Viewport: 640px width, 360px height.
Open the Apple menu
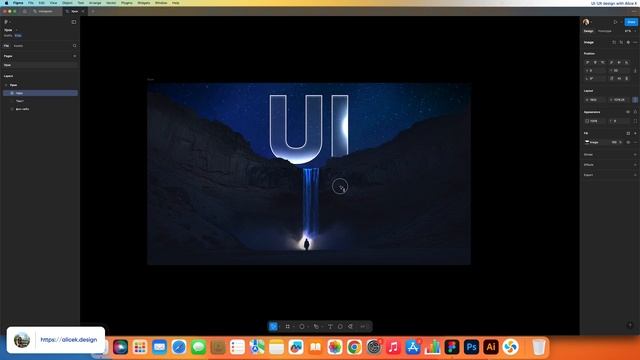6,3
